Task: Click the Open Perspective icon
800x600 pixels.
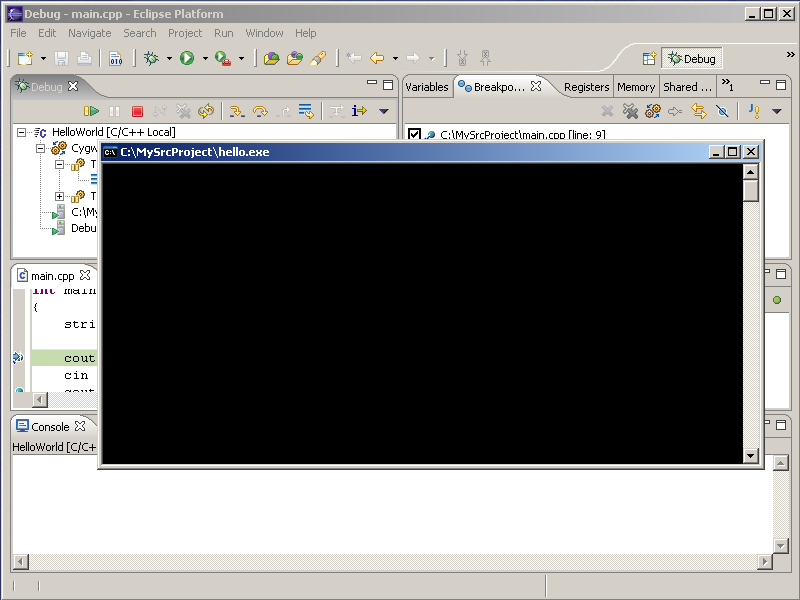Action: (649, 59)
